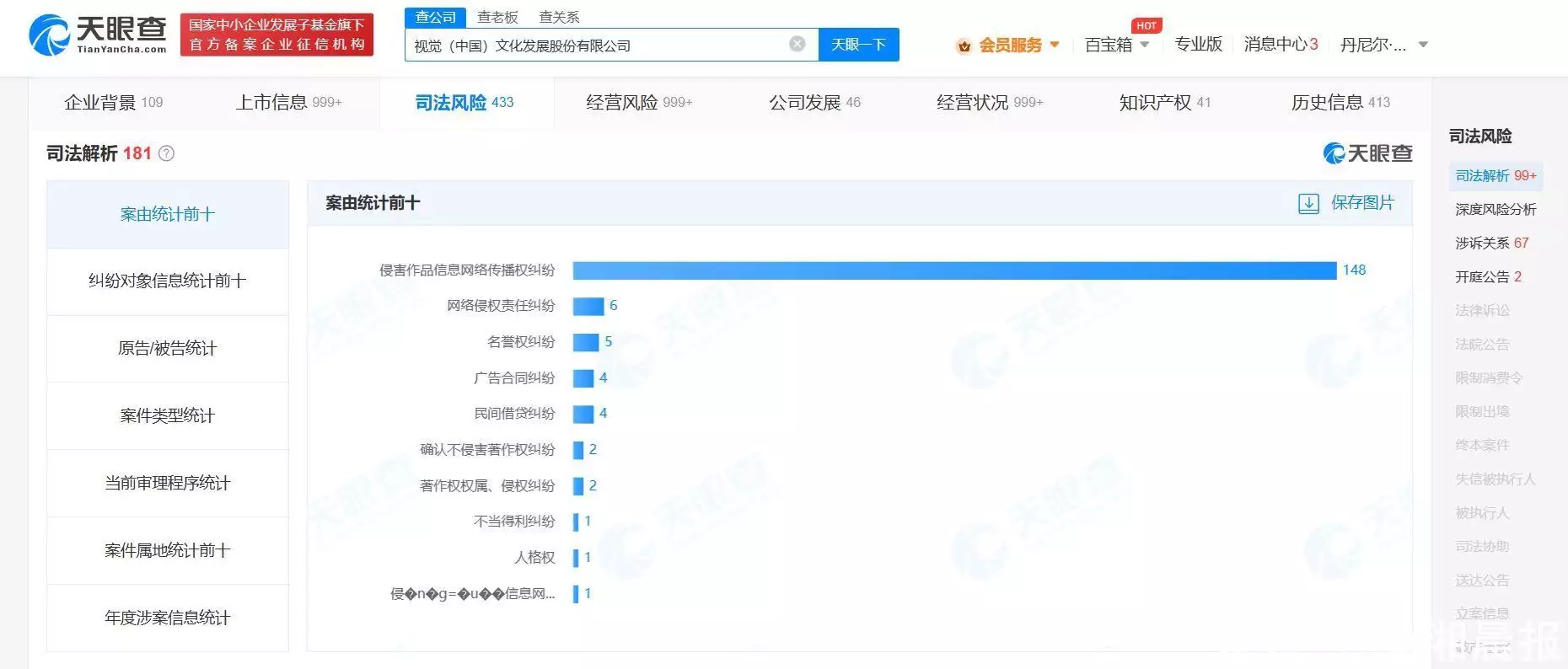
Task: Open the 经营风险 tab
Action: (x=639, y=103)
